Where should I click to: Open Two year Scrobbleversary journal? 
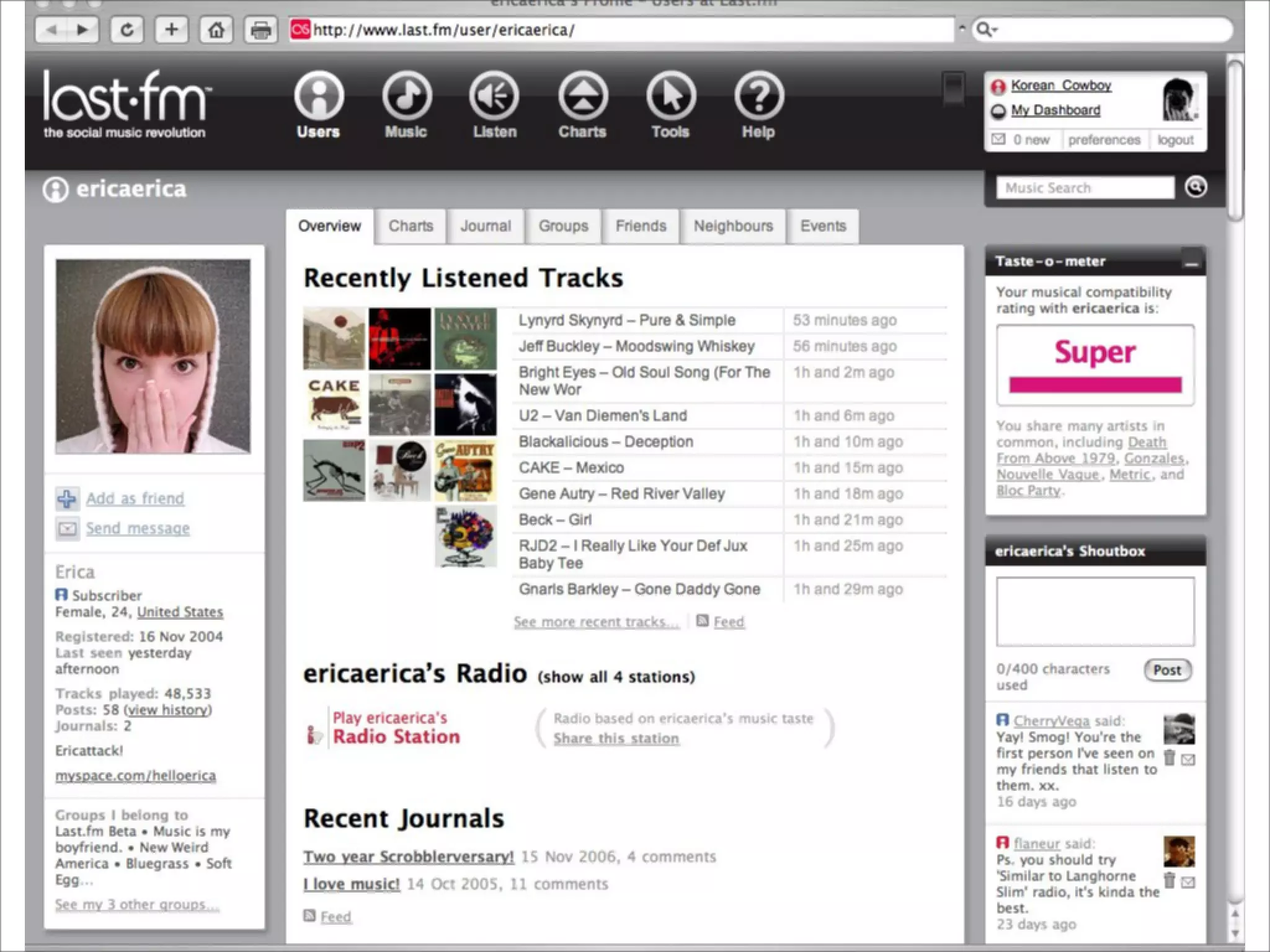[x=409, y=857]
